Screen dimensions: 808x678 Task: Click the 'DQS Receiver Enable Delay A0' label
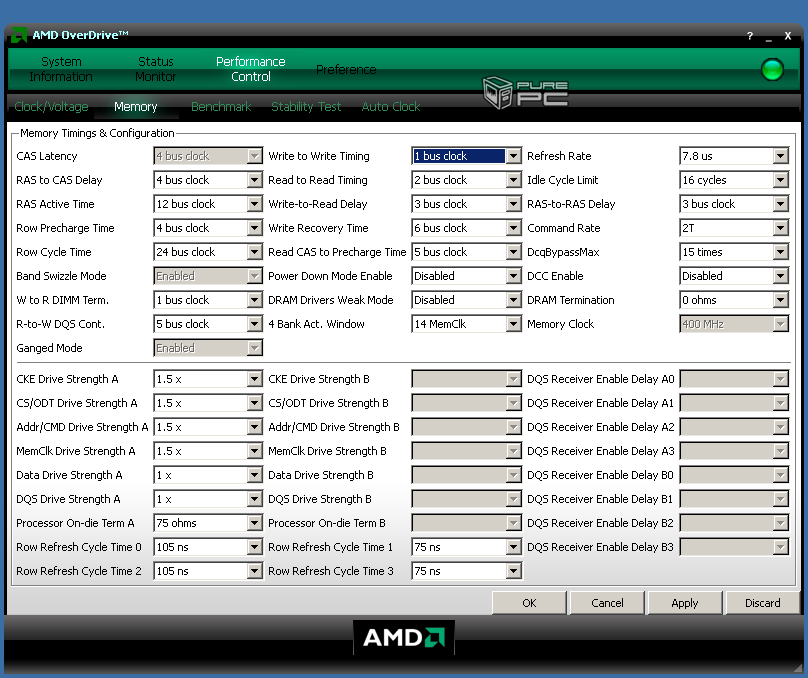tap(601, 379)
